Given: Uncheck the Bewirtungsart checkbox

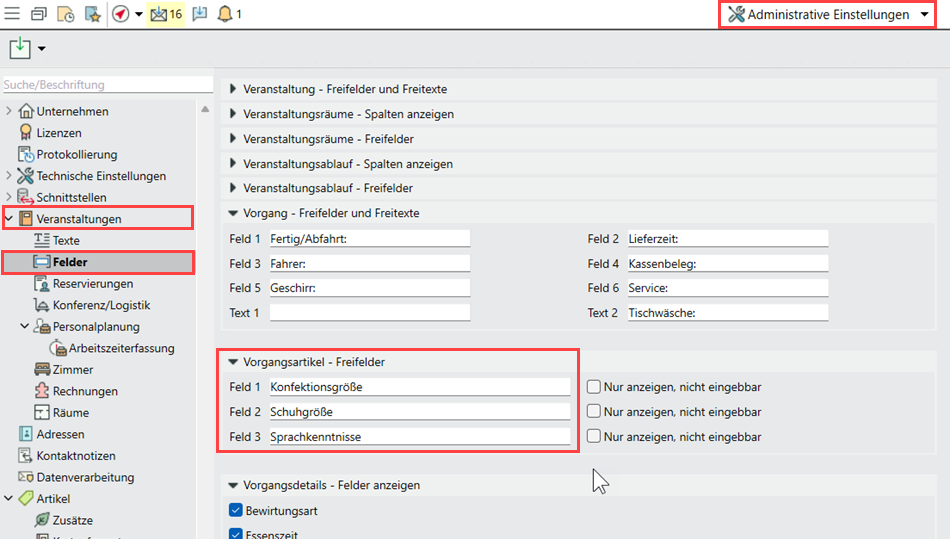Looking at the screenshot, I should [x=236, y=510].
